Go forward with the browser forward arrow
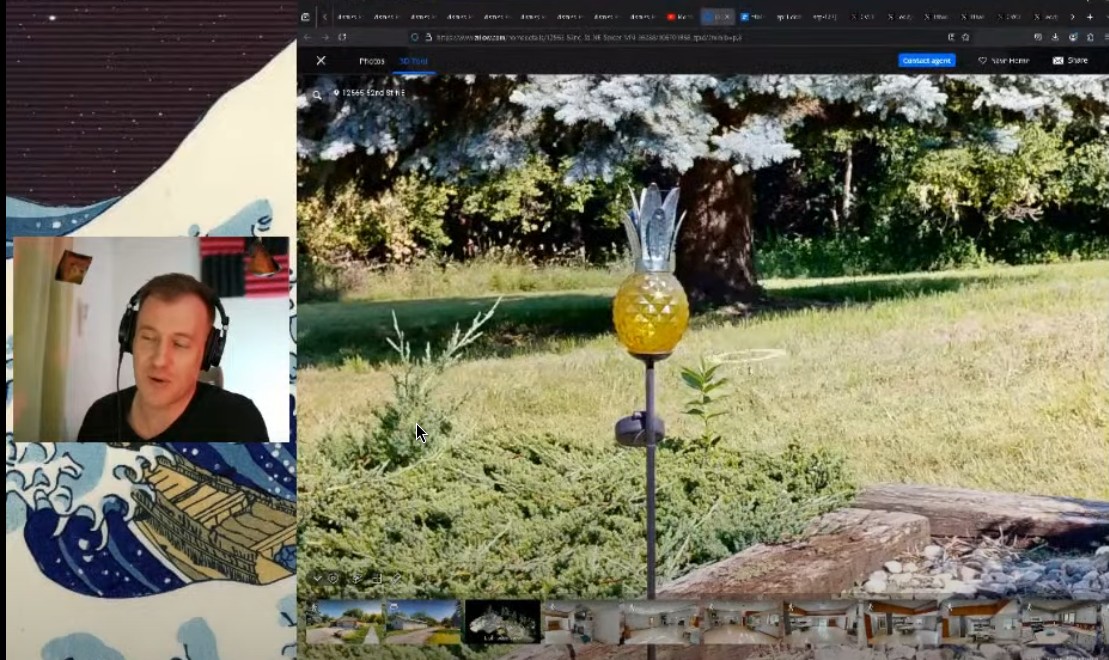The height and width of the screenshot is (660, 1109). tap(325, 37)
